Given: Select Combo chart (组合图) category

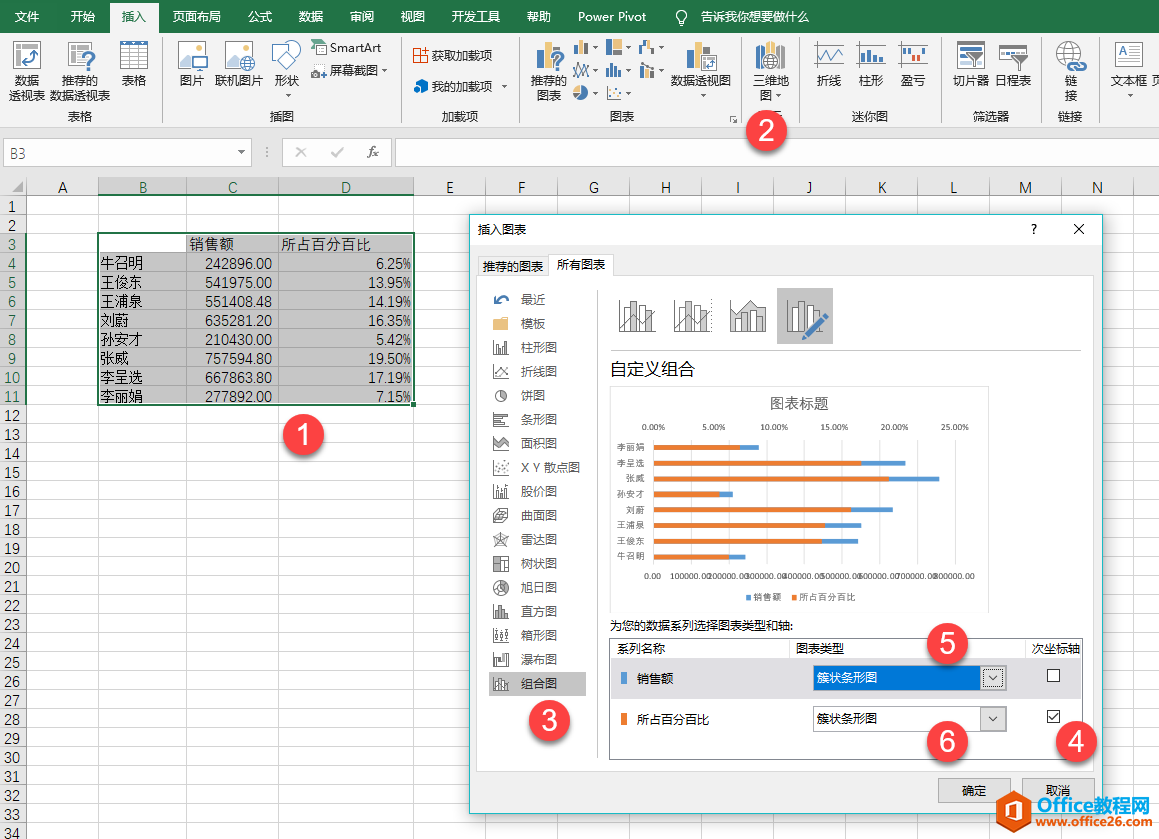Looking at the screenshot, I should pyautogui.click(x=537, y=684).
